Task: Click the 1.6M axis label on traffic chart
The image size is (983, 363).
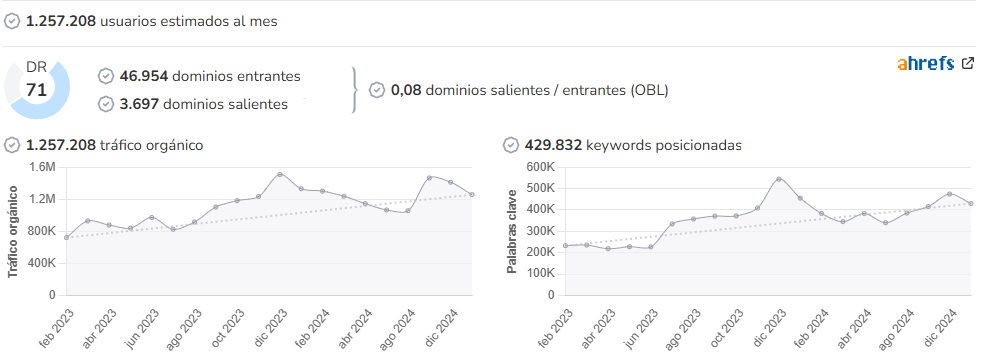Action: click(43, 167)
